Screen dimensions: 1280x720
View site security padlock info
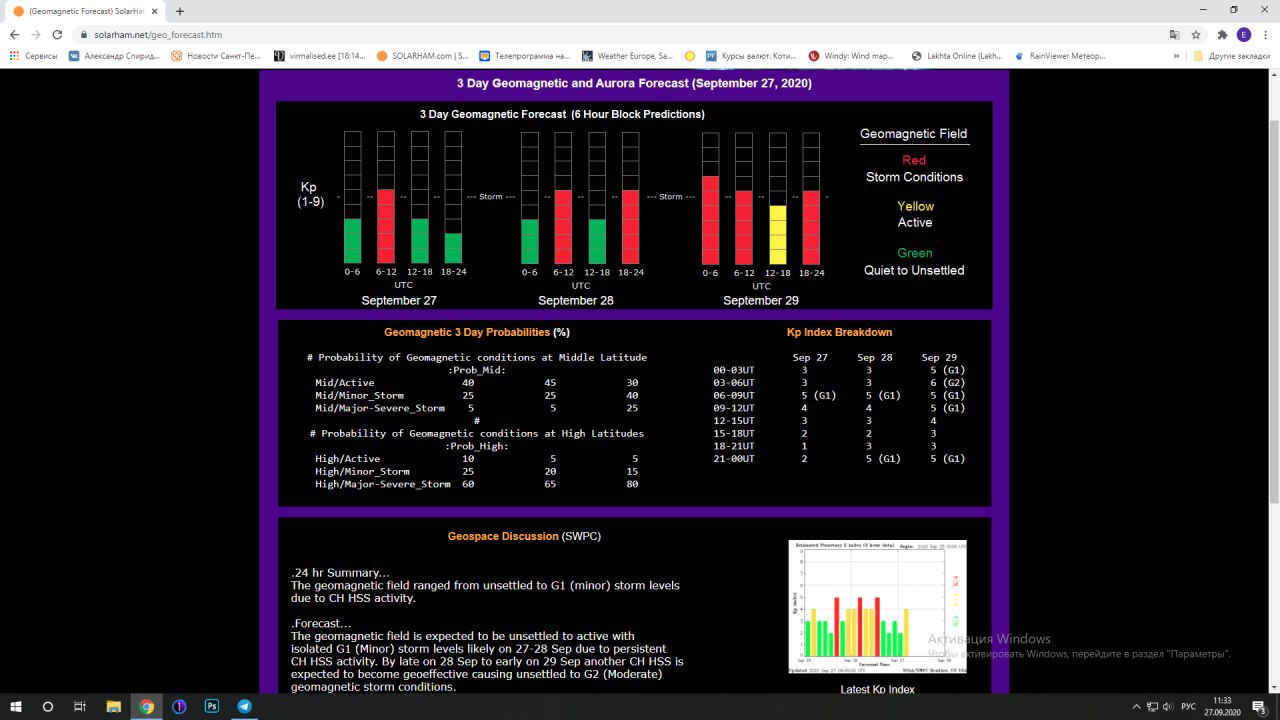coord(84,34)
